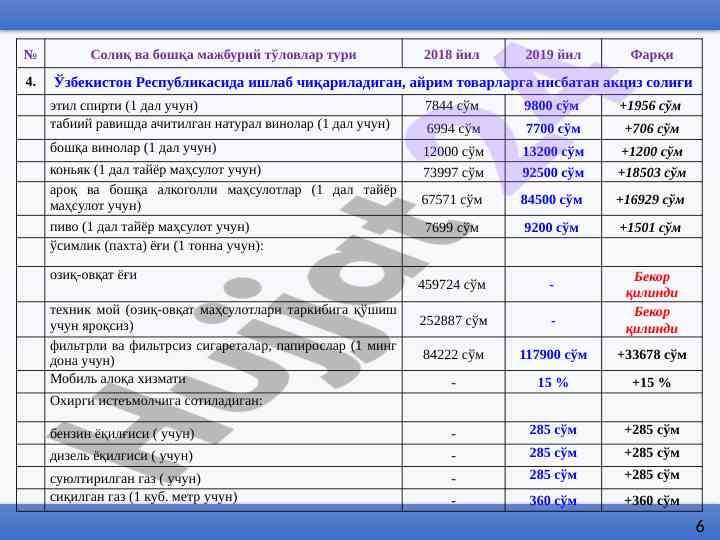Click the '459724 сўм' value
The height and width of the screenshot is (540, 720).
pyautogui.click(x=452, y=285)
